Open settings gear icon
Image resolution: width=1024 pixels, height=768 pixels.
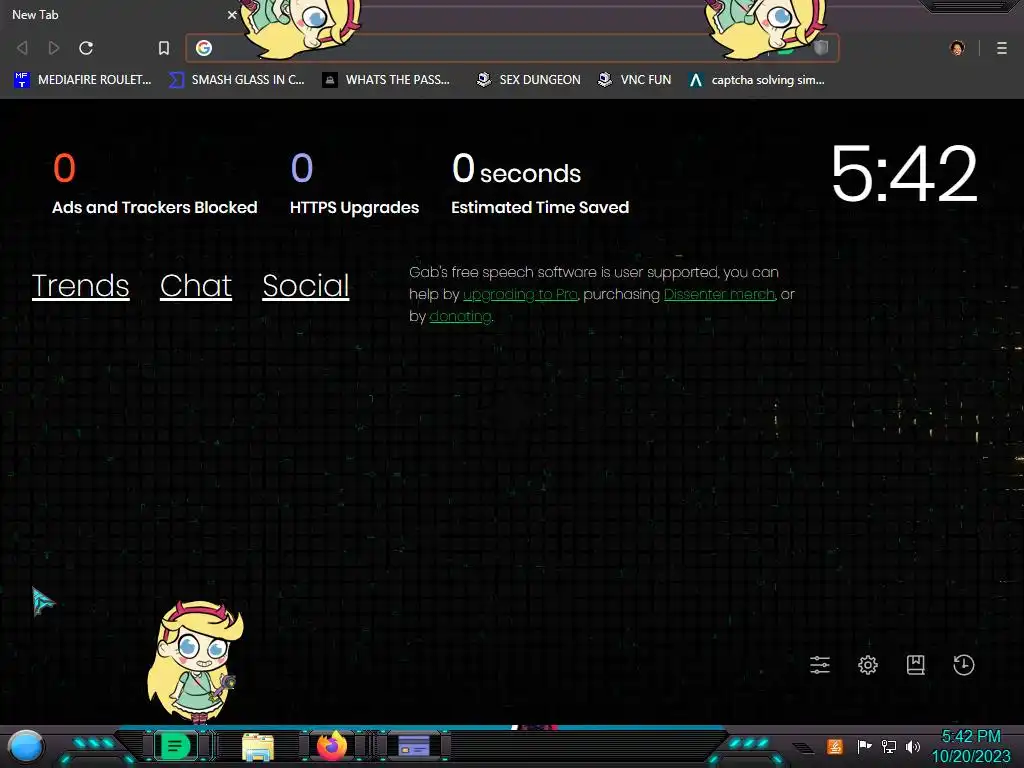[868, 665]
